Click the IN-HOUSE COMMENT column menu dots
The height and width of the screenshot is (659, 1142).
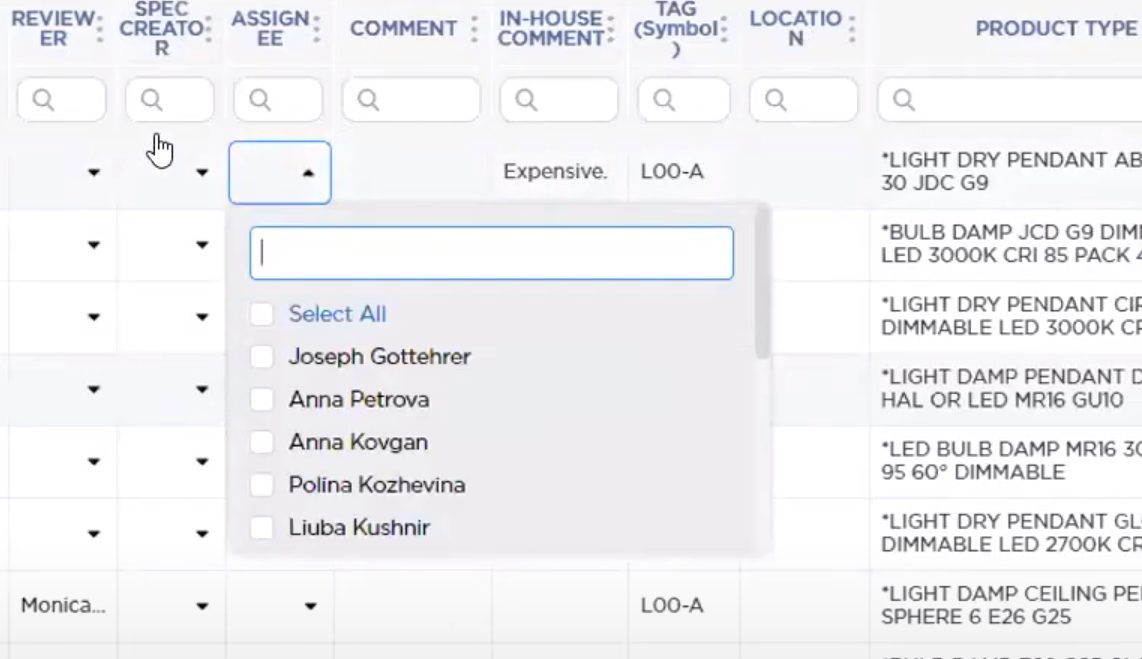(611, 29)
